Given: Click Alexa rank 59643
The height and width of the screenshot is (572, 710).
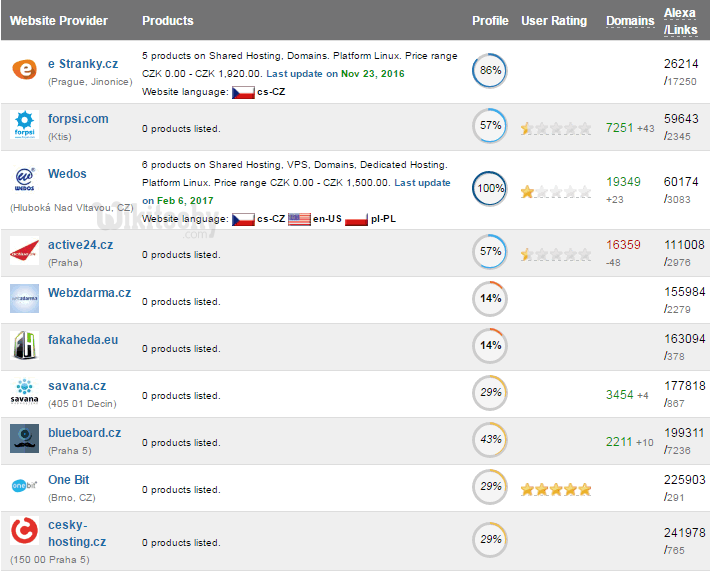Looking at the screenshot, I should point(681,119).
